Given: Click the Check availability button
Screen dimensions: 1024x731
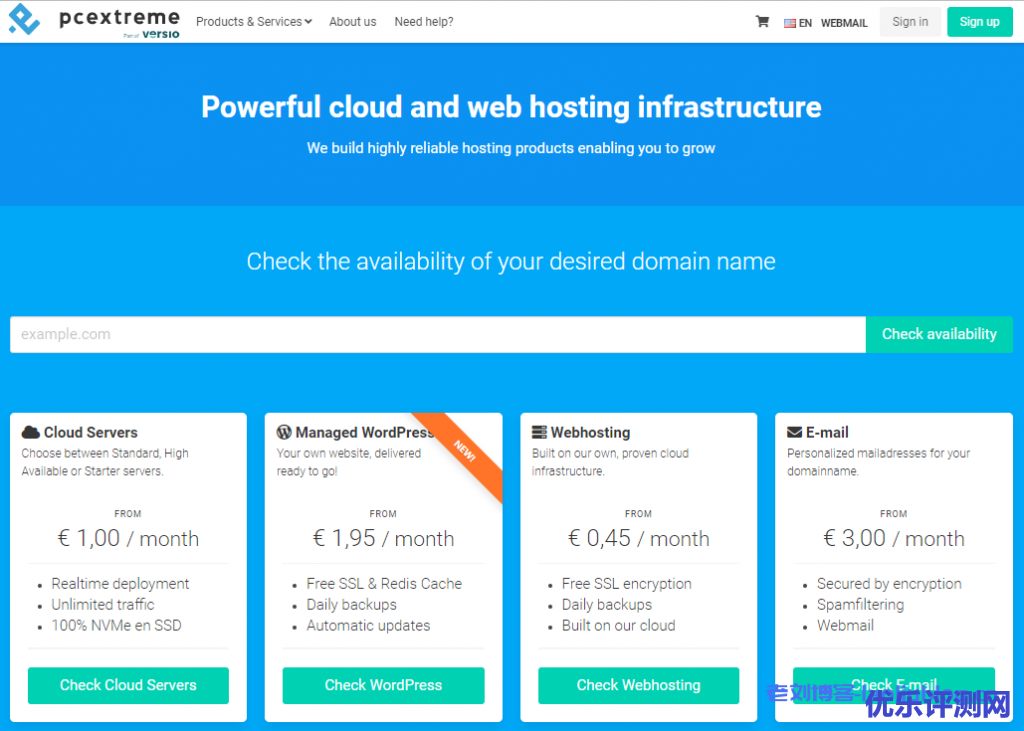Looking at the screenshot, I should pos(938,335).
